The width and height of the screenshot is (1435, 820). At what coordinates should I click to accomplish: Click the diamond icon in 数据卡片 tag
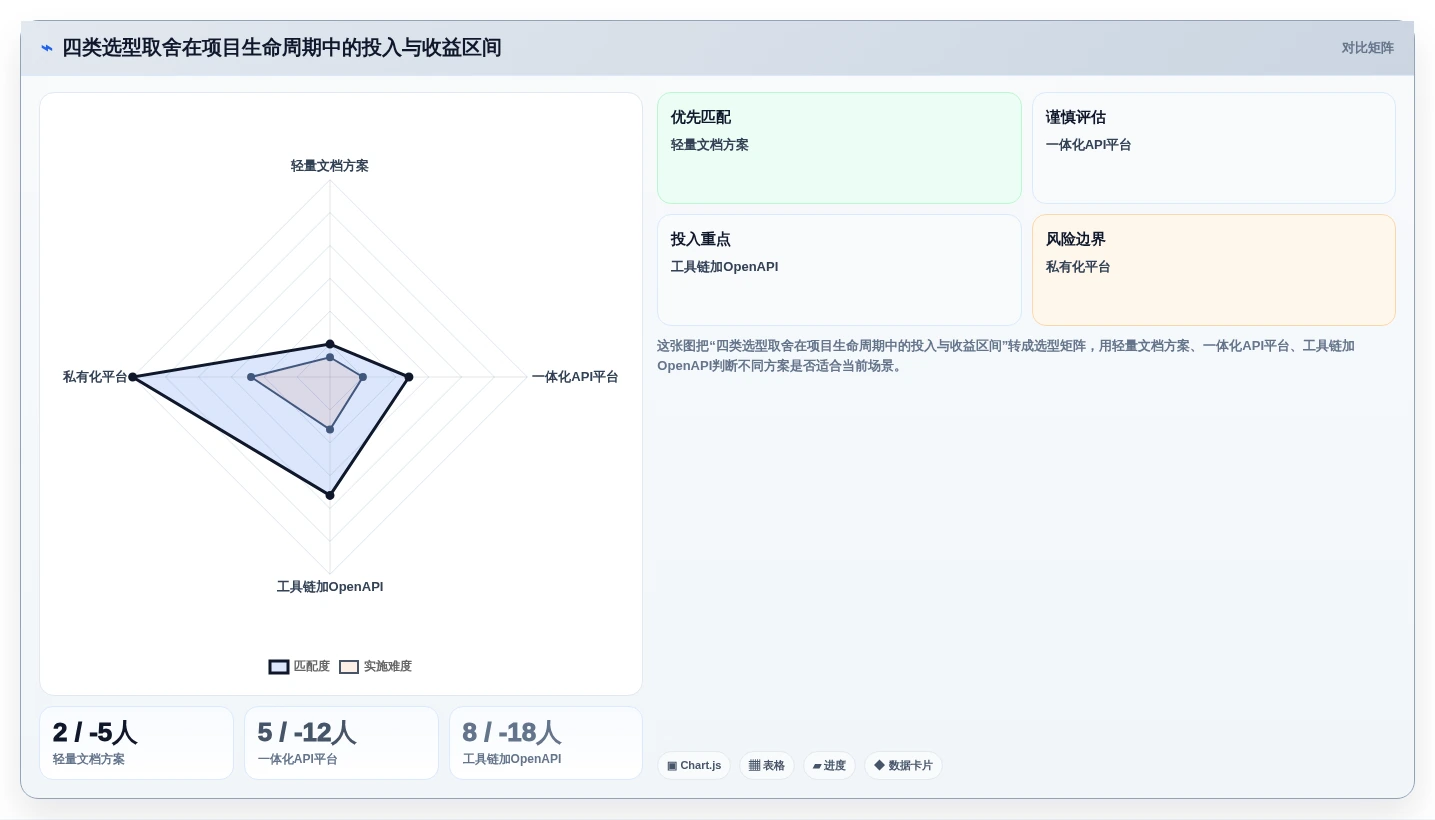[x=879, y=765]
